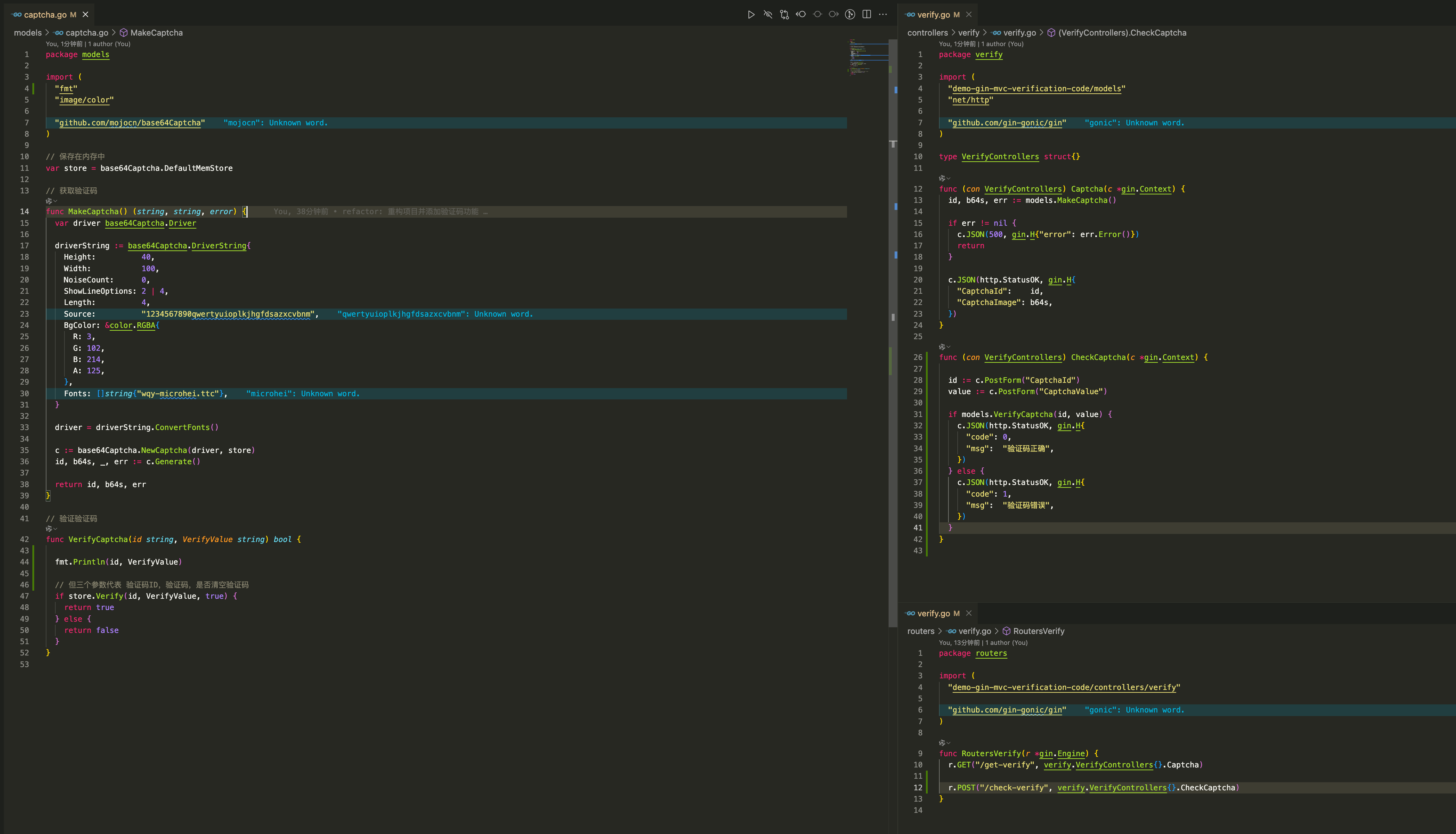This screenshot has height=834, width=1456.
Task: Click 'You, 1分钟前 | 1 author' lens in captcha.go
Action: point(88,44)
